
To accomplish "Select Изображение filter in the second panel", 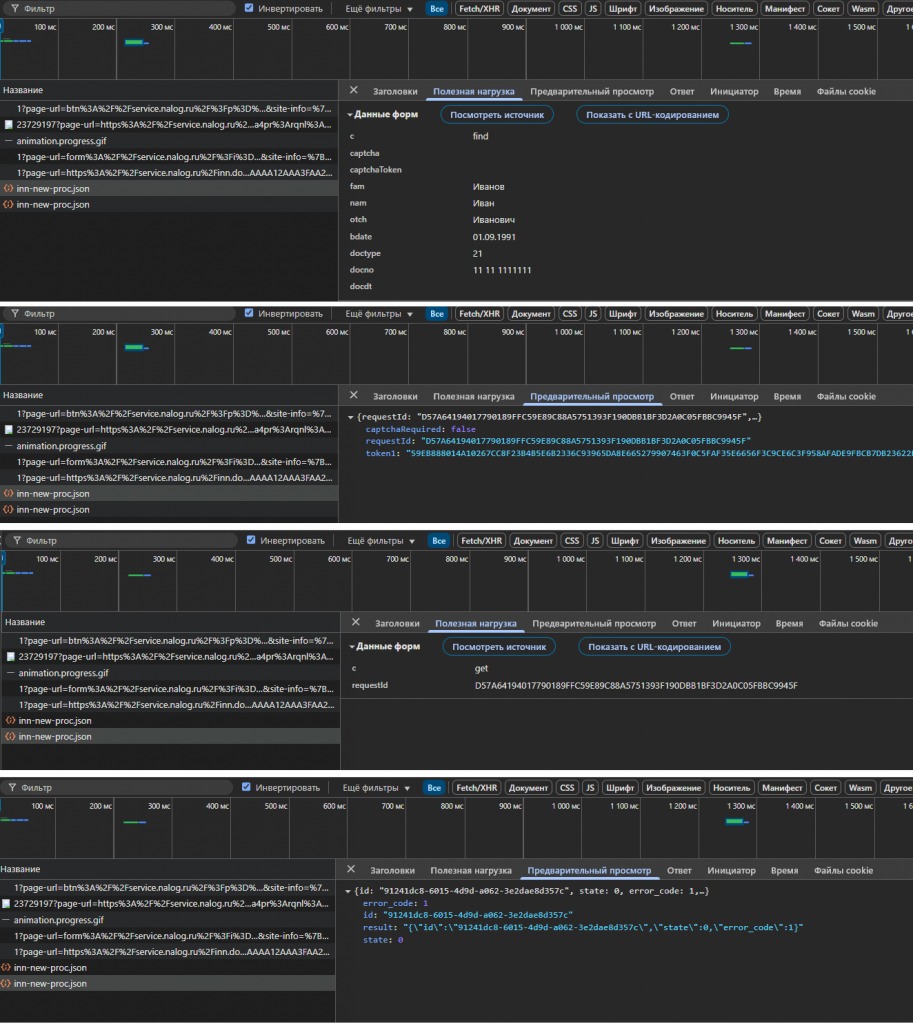I will click(x=676, y=314).
